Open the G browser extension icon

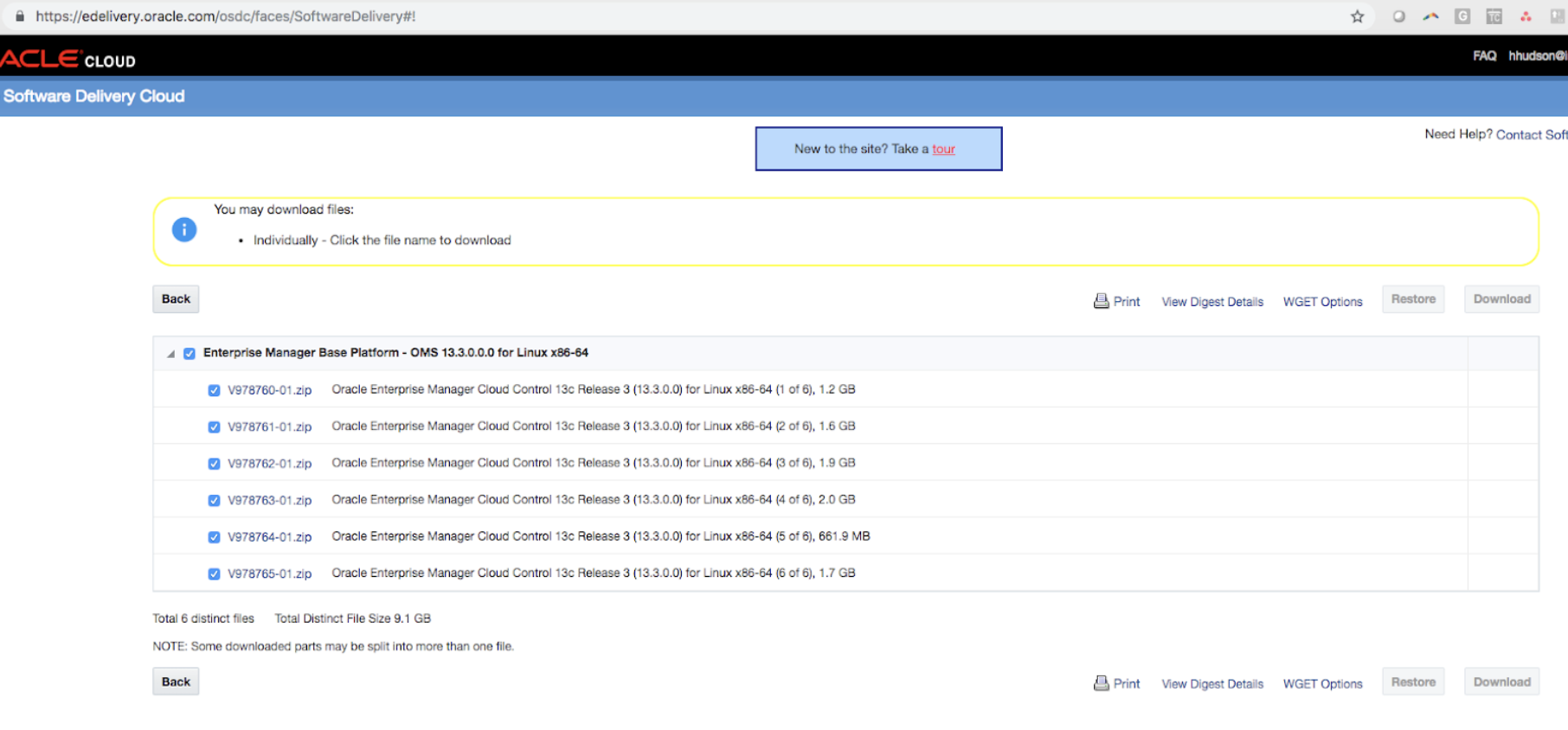[1462, 16]
